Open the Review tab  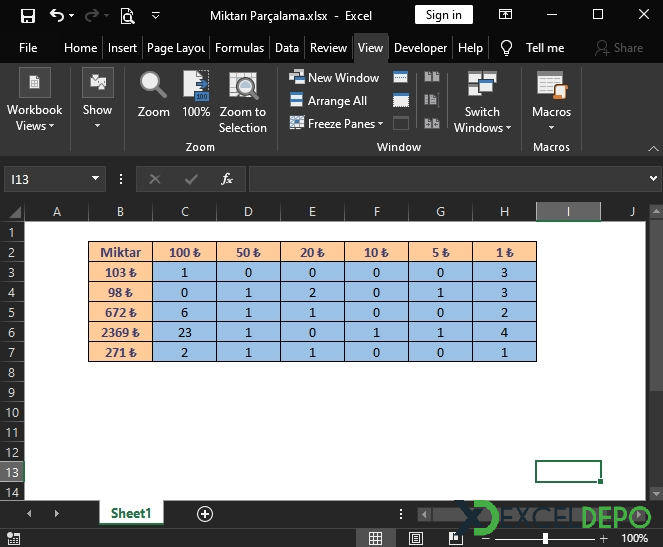[328, 48]
